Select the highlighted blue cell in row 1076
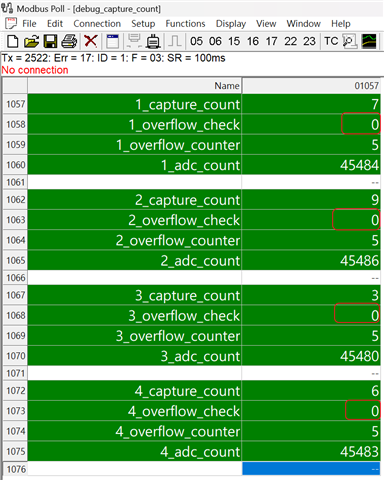The height and width of the screenshot is (480, 384). (311, 469)
